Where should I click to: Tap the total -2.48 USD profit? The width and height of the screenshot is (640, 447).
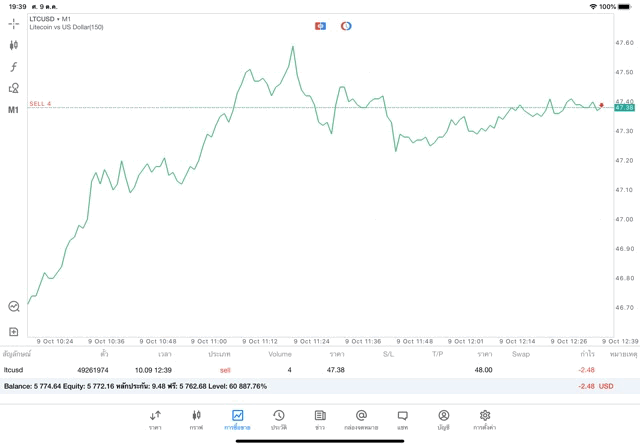tap(596, 386)
